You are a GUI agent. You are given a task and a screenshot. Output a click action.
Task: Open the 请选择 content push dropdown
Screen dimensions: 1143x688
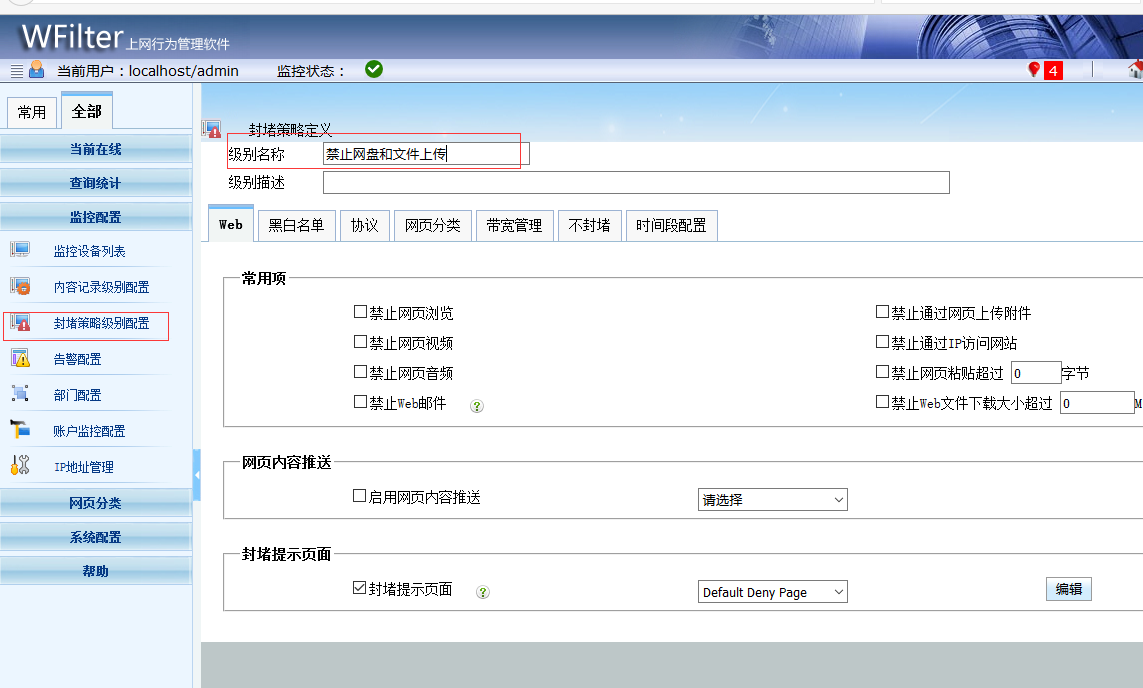pyautogui.click(x=772, y=500)
